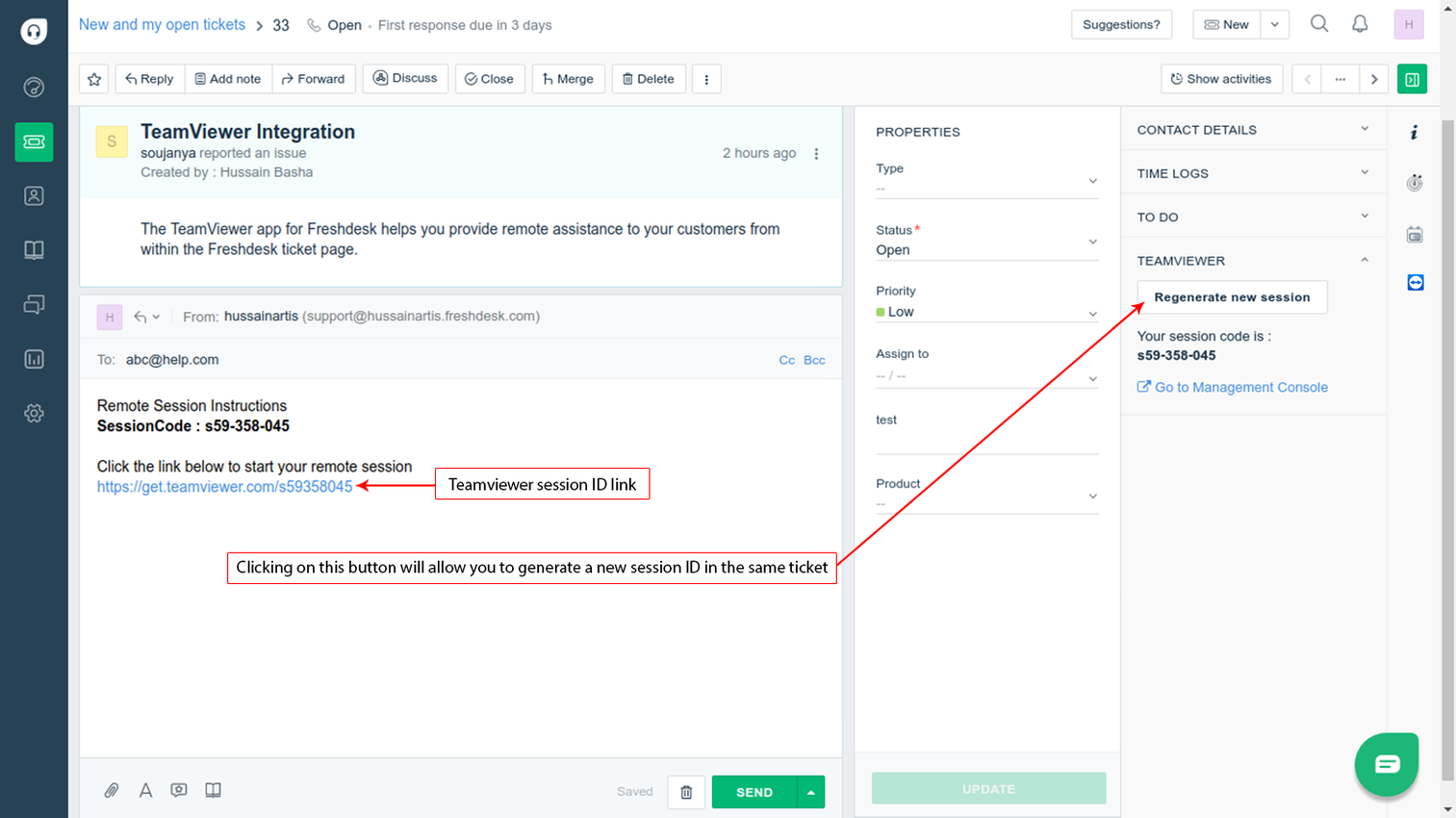The width and height of the screenshot is (1456, 818).
Task: Navigate to New and my open tickets
Action: click(x=162, y=25)
